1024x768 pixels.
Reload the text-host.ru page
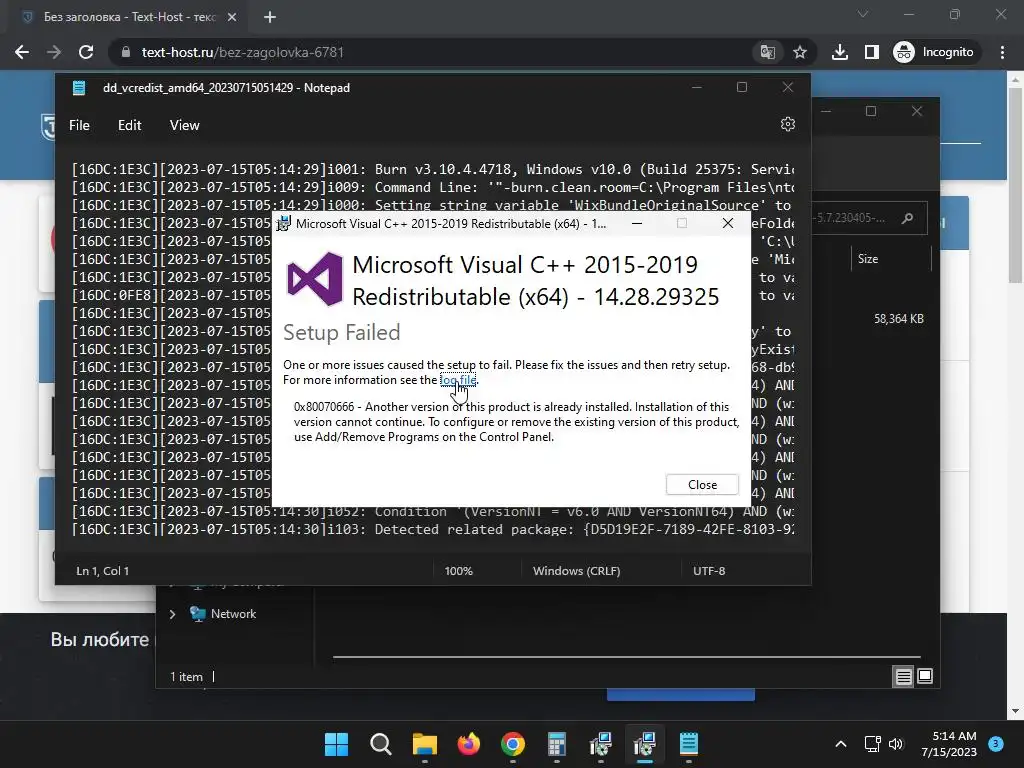click(x=86, y=52)
